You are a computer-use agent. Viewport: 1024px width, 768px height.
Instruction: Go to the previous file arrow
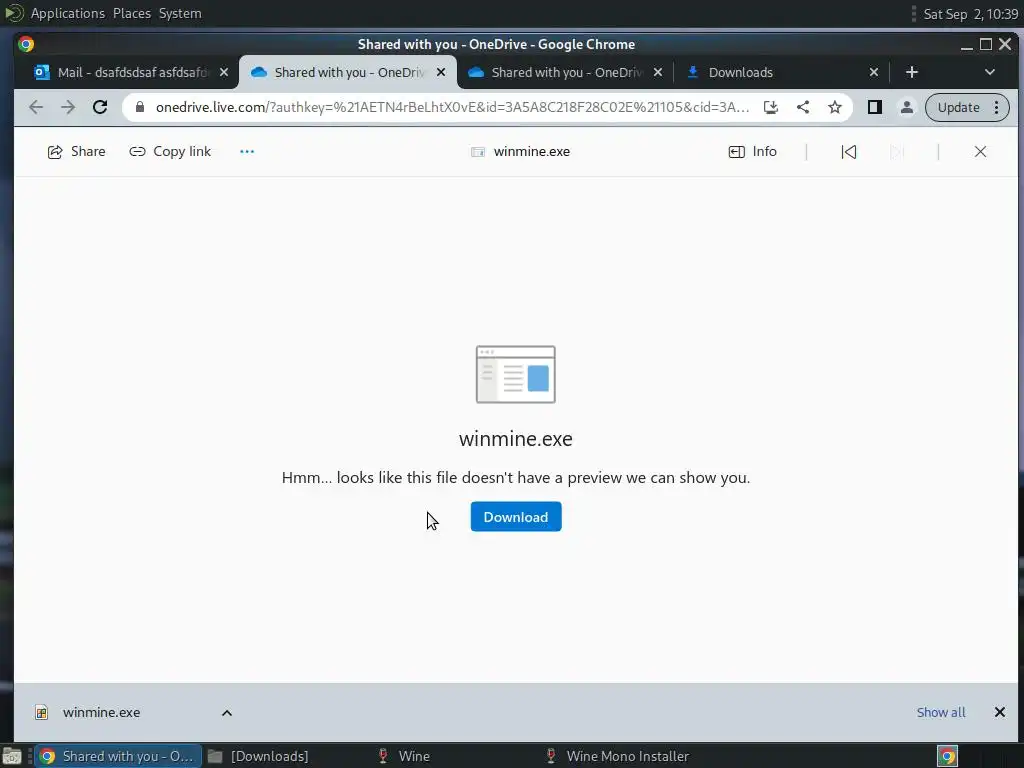pos(848,152)
